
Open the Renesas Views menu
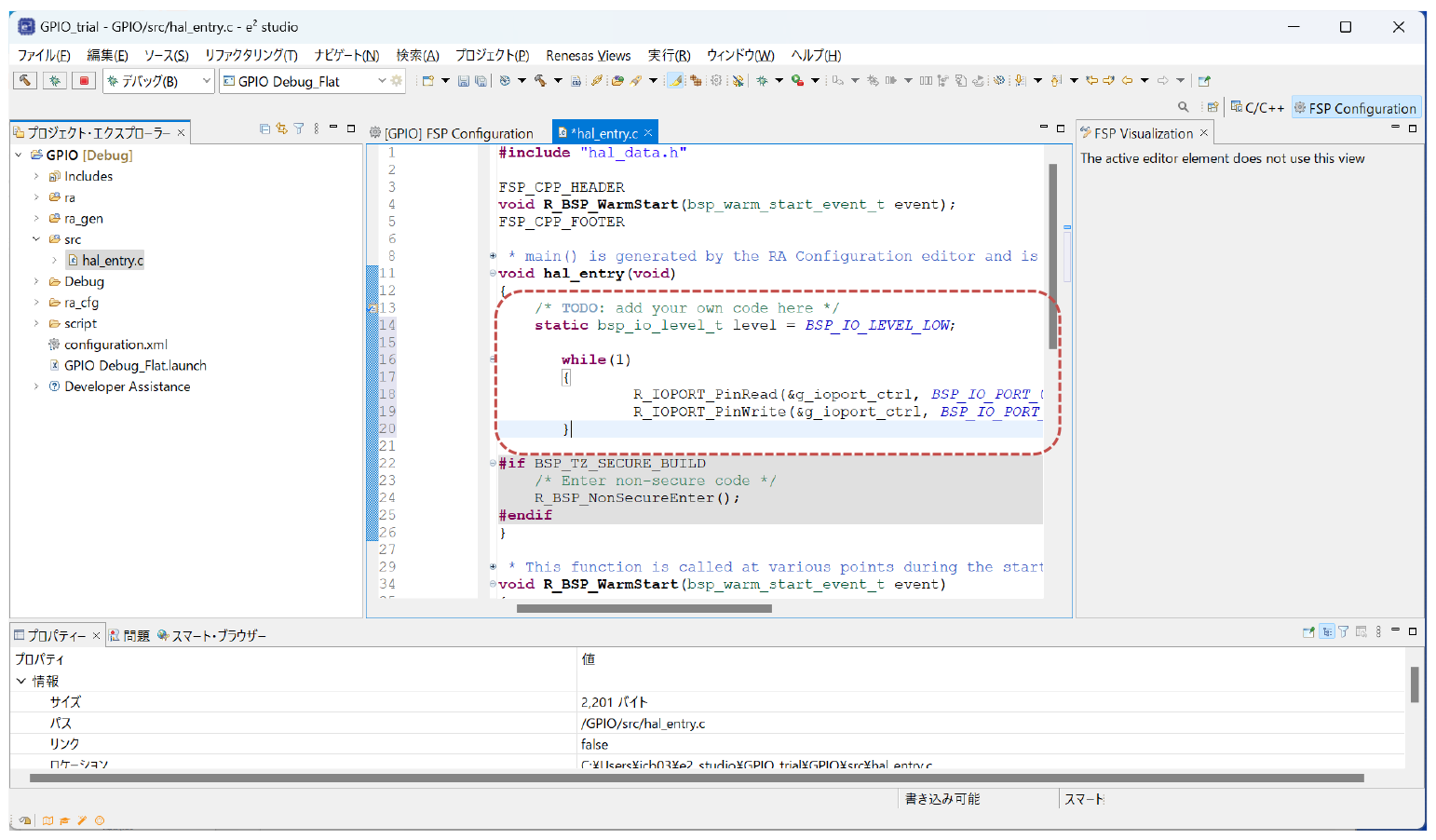pos(588,56)
